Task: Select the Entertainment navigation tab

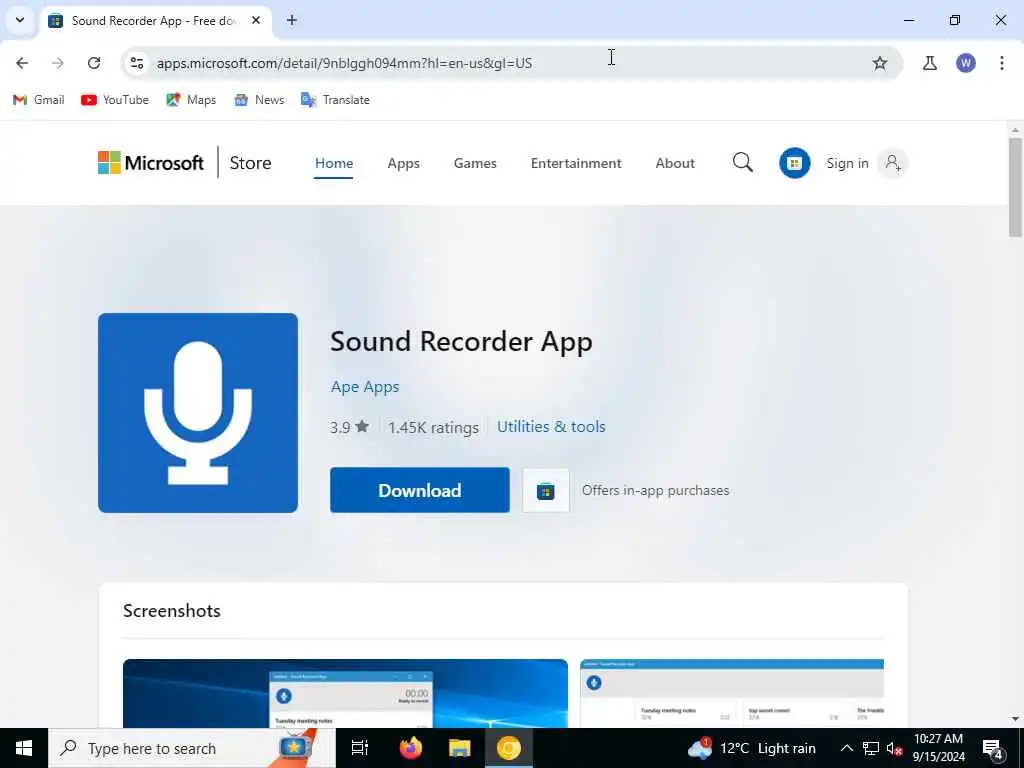Action: [576, 163]
